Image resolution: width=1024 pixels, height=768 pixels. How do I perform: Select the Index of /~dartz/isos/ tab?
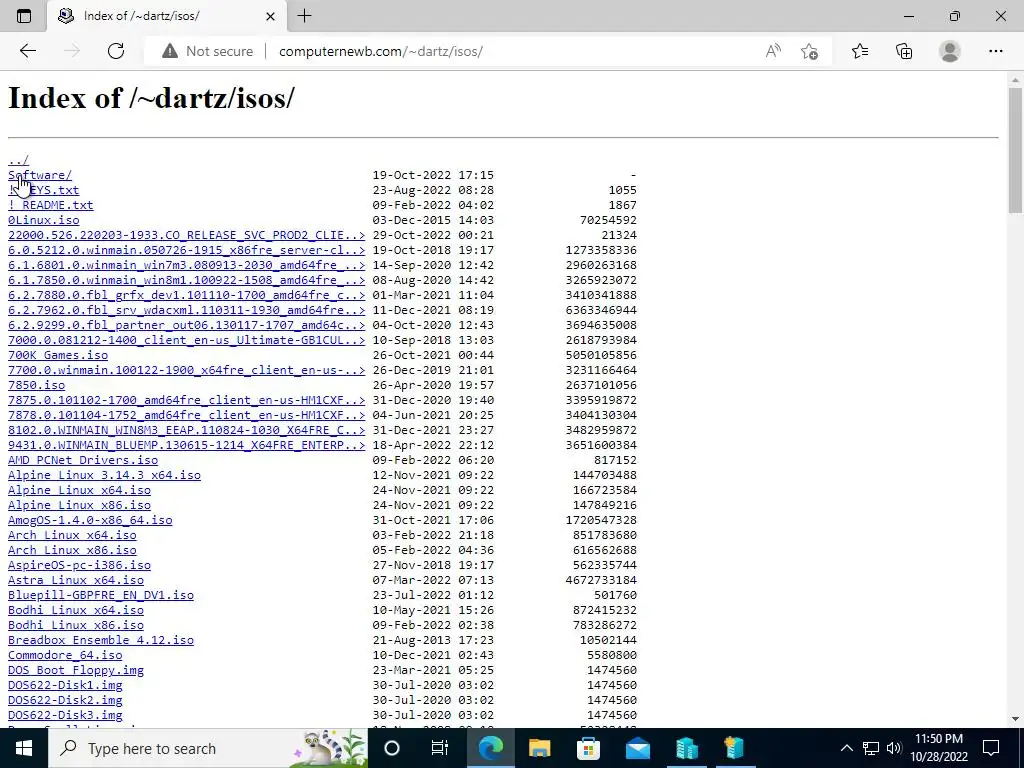[x=166, y=16]
